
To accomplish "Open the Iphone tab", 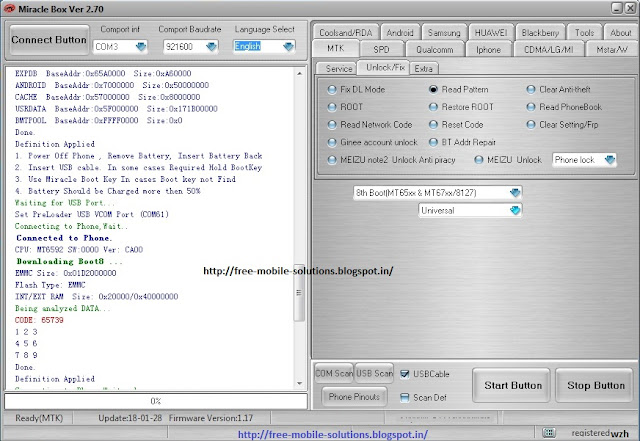I will coord(488,49).
